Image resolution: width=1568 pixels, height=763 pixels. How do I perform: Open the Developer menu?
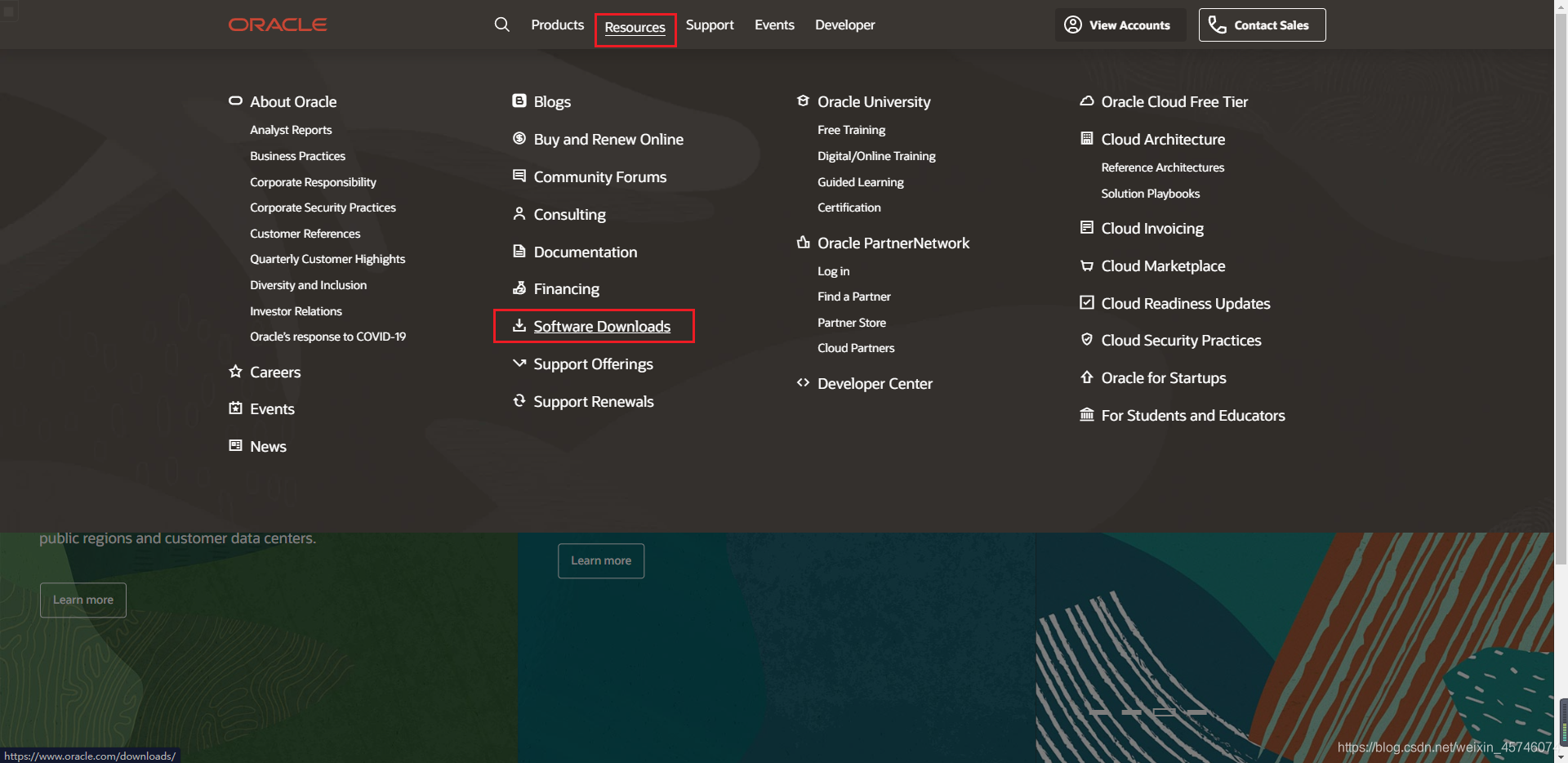(845, 25)
